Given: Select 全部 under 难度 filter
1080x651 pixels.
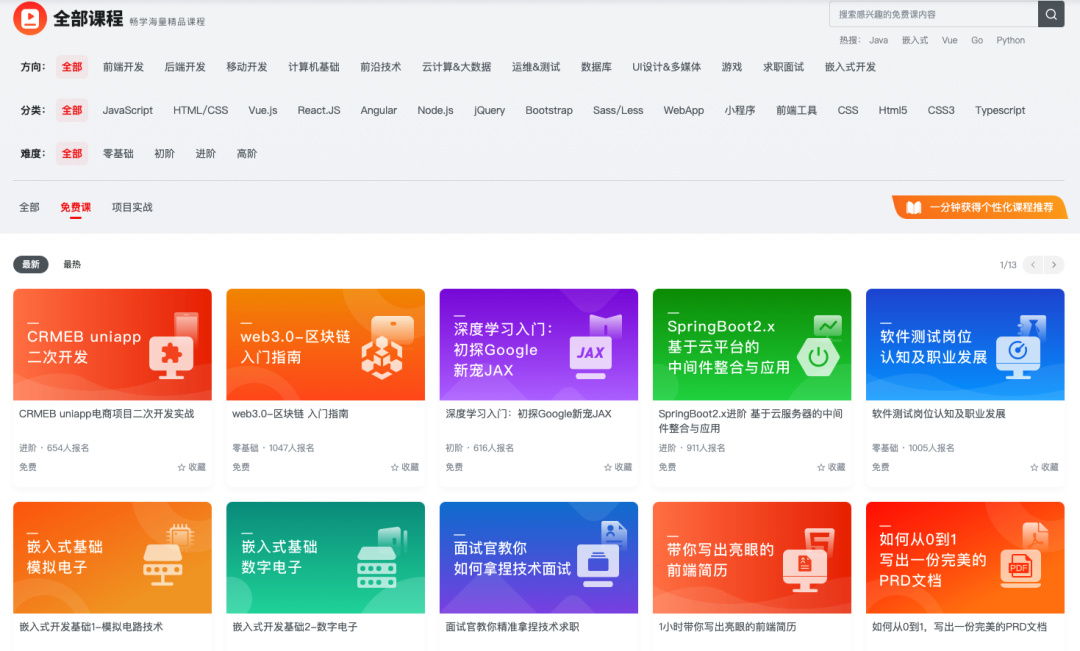Looking at the screenshot, I should [x=72, y=154].
